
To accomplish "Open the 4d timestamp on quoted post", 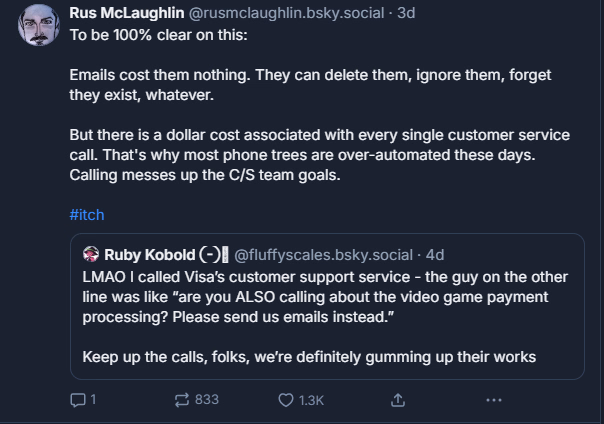I will tap(435, 255).
